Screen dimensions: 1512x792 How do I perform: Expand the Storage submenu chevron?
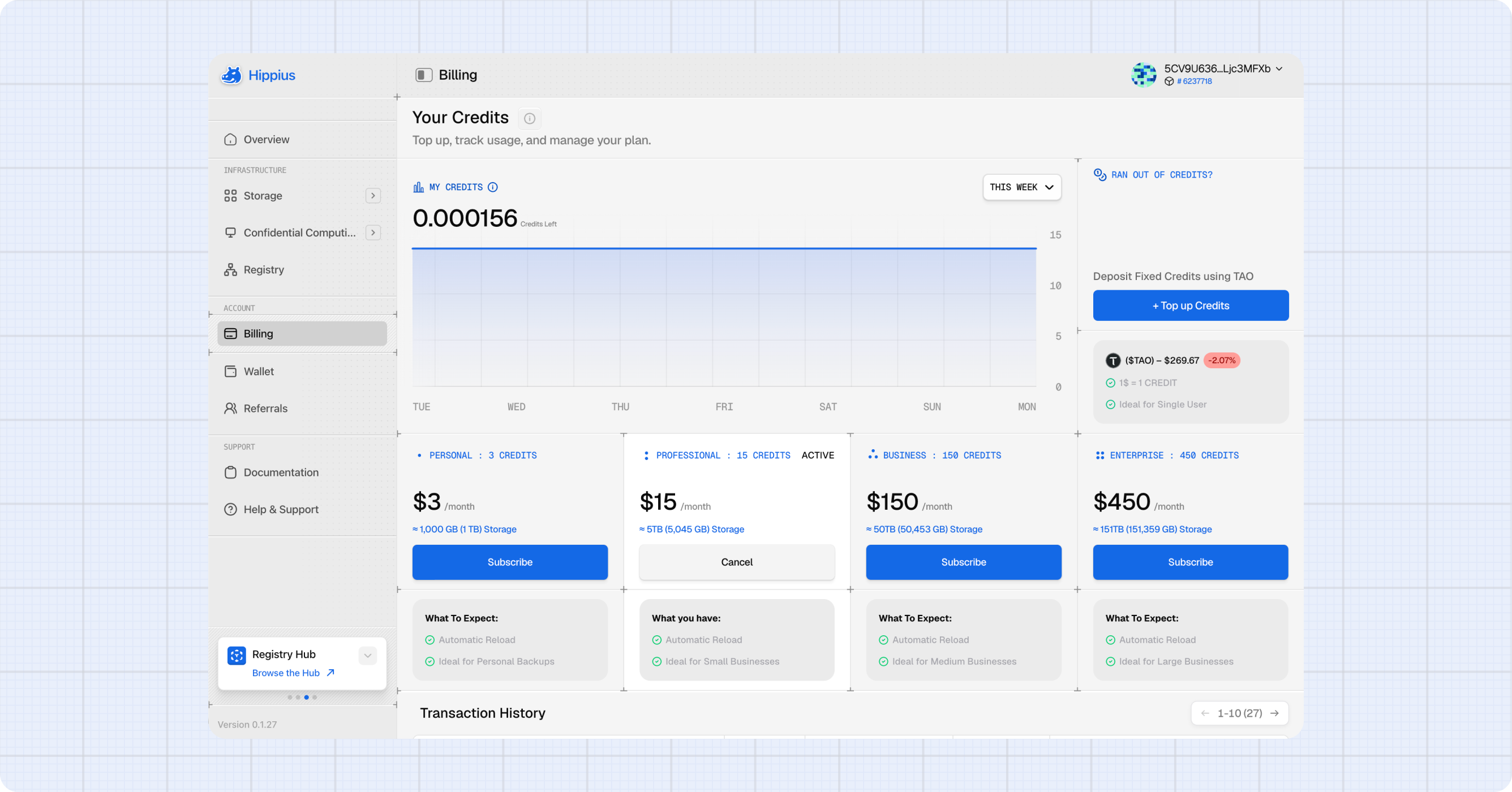tap(373, 196)
